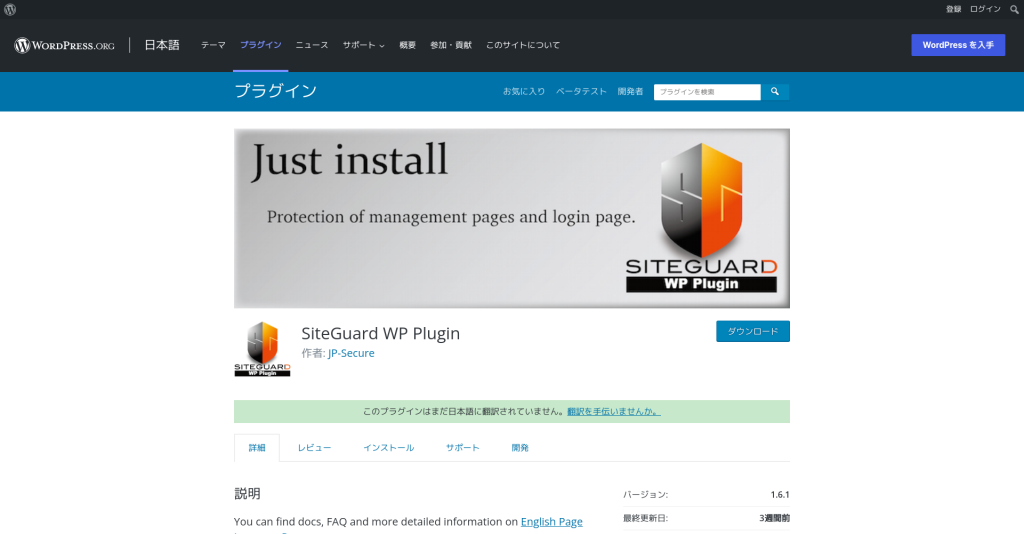Image resolution: width=1024 pixels, height=534 pixels.
Task: Click the version value 1.6.1
Action: pos(780,495)
